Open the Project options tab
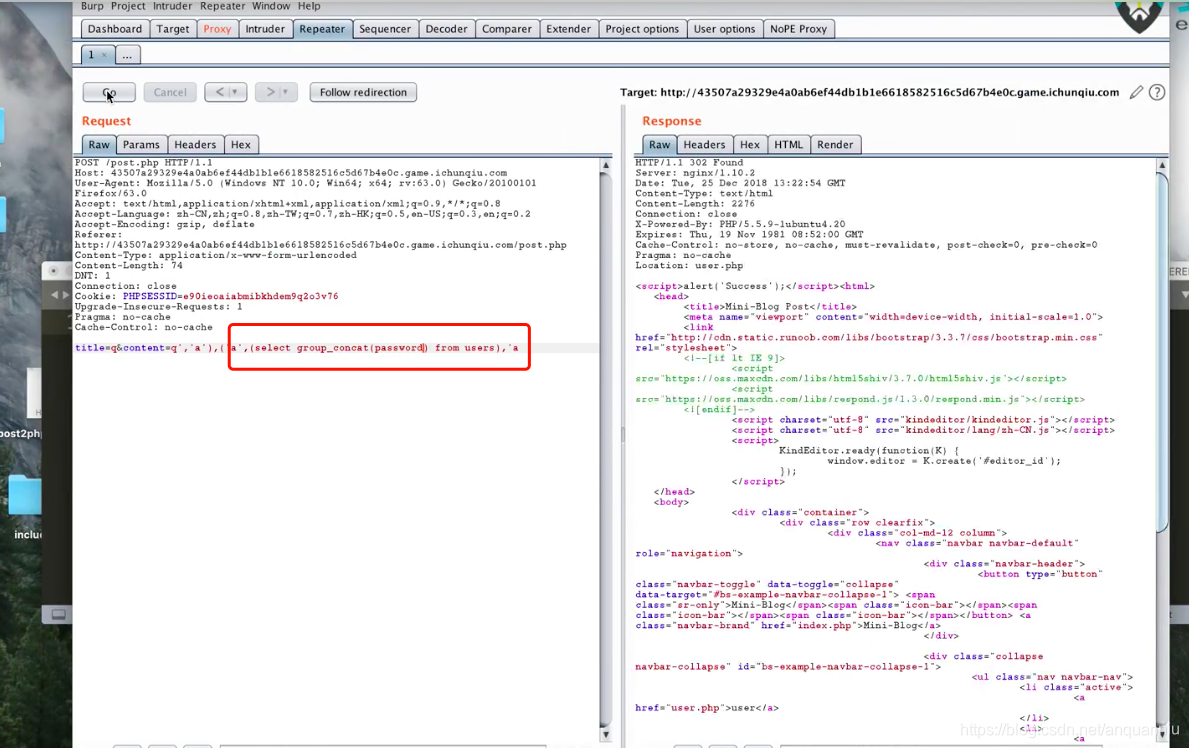 [642, 29]
